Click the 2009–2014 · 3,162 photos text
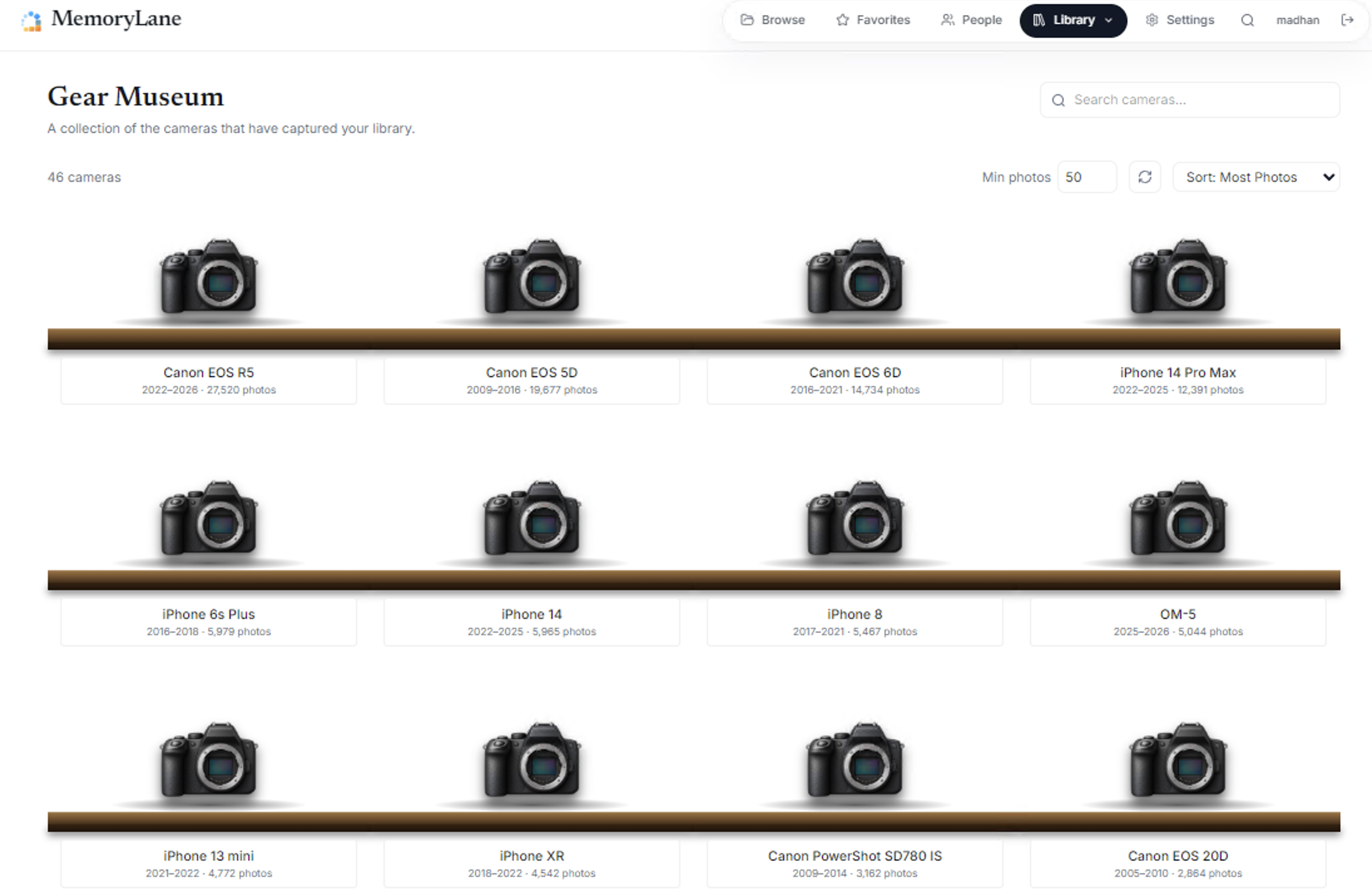 pyautogui.click(x=855, y=873)
